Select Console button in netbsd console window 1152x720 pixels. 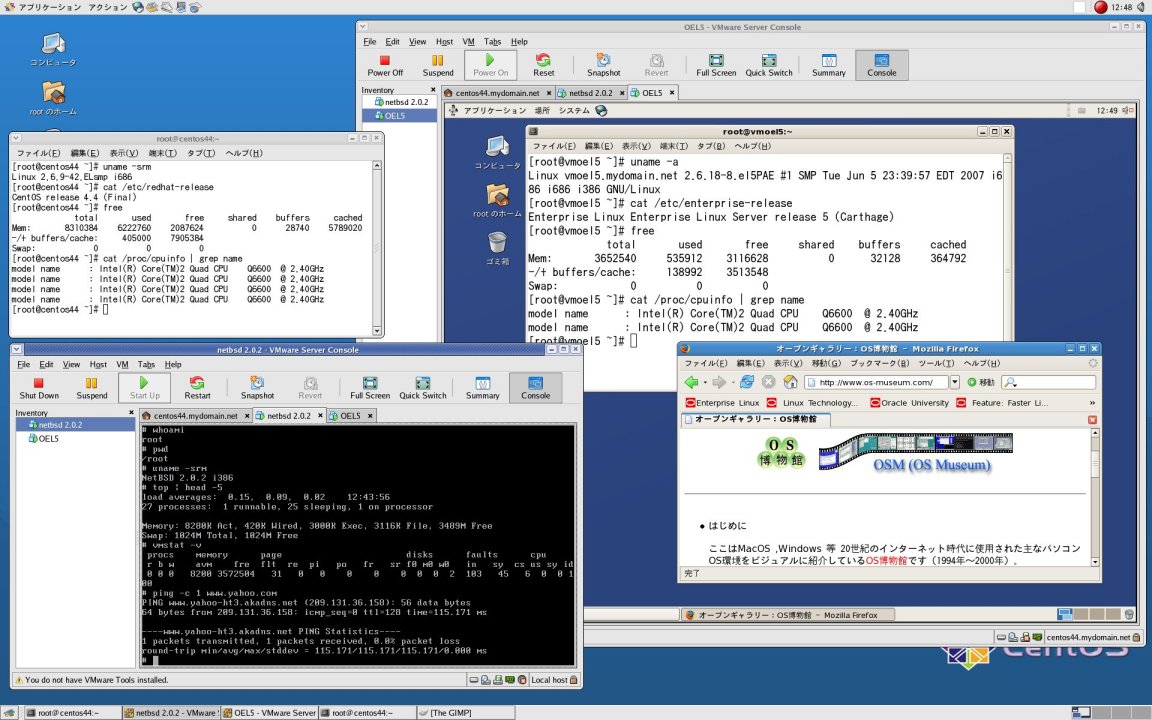pos(536,388)
